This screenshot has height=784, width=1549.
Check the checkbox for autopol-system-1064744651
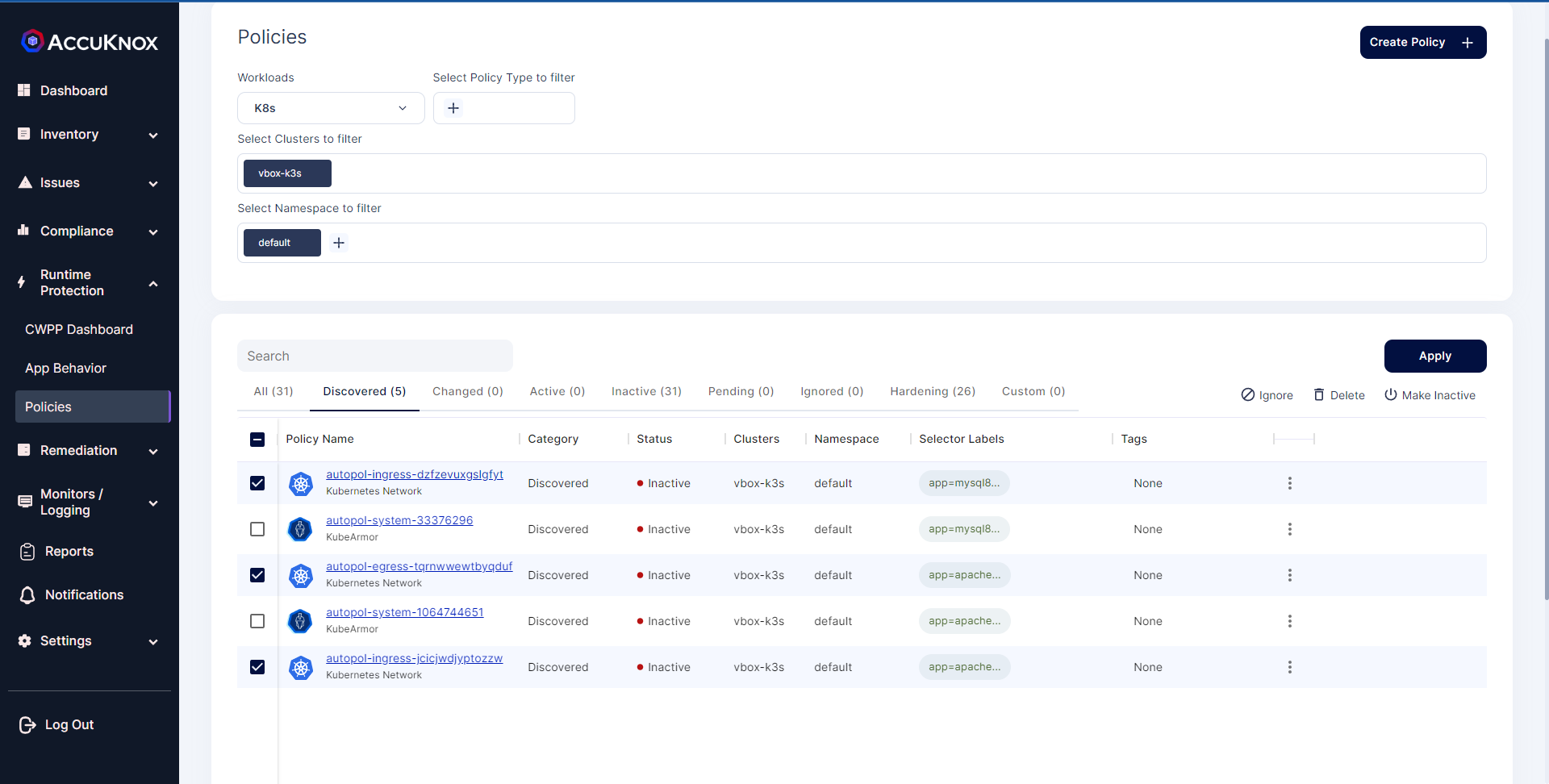[257, 621]
